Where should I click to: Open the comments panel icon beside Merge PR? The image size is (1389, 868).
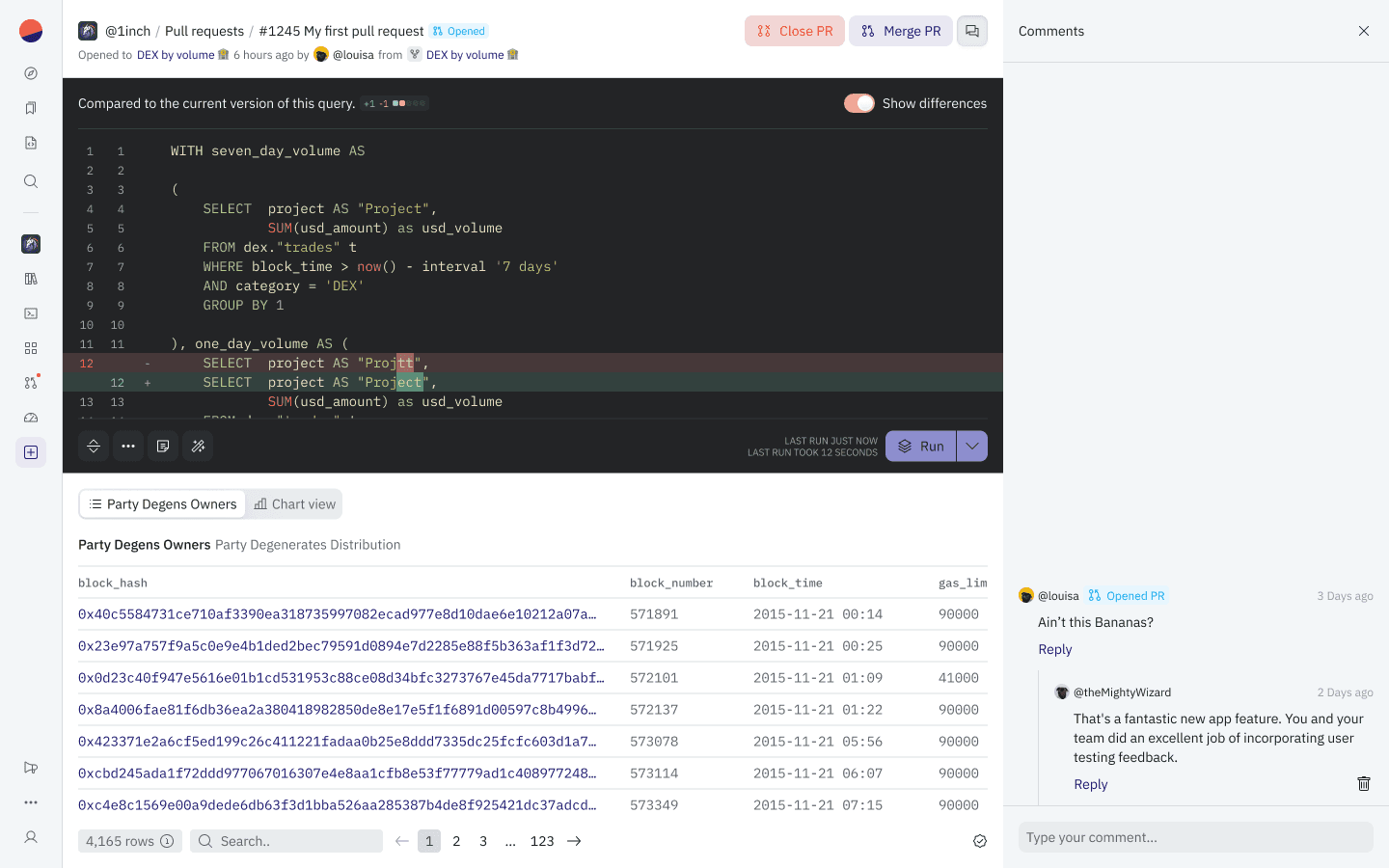(x=971, y=31)
